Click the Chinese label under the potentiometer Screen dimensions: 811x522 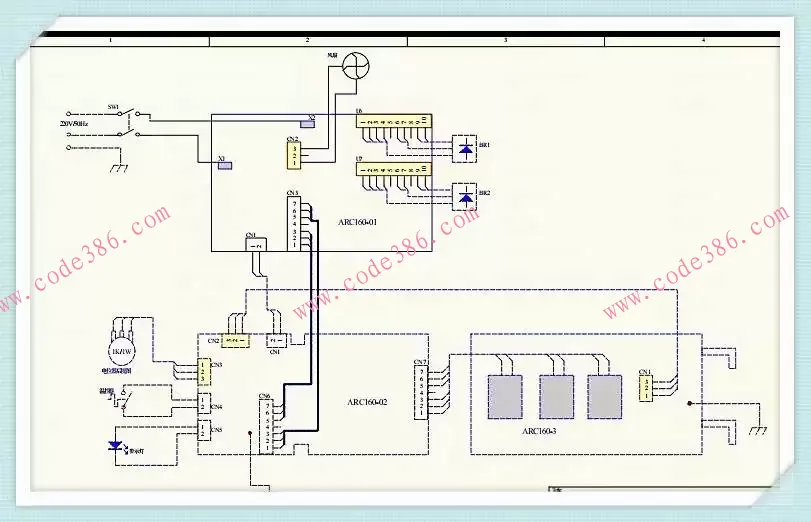click(x=117, y=371)
